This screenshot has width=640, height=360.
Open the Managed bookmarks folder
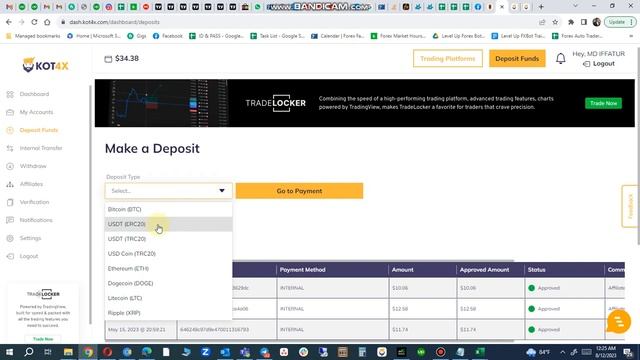pyautogui.click(x=33, y=36)
